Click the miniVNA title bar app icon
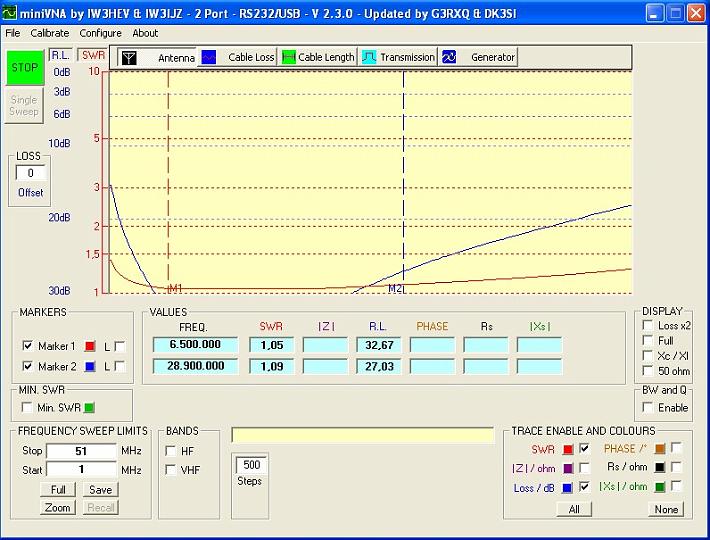Screen dimensions: 710x540 pyautogui.click(x=9, y=13)
